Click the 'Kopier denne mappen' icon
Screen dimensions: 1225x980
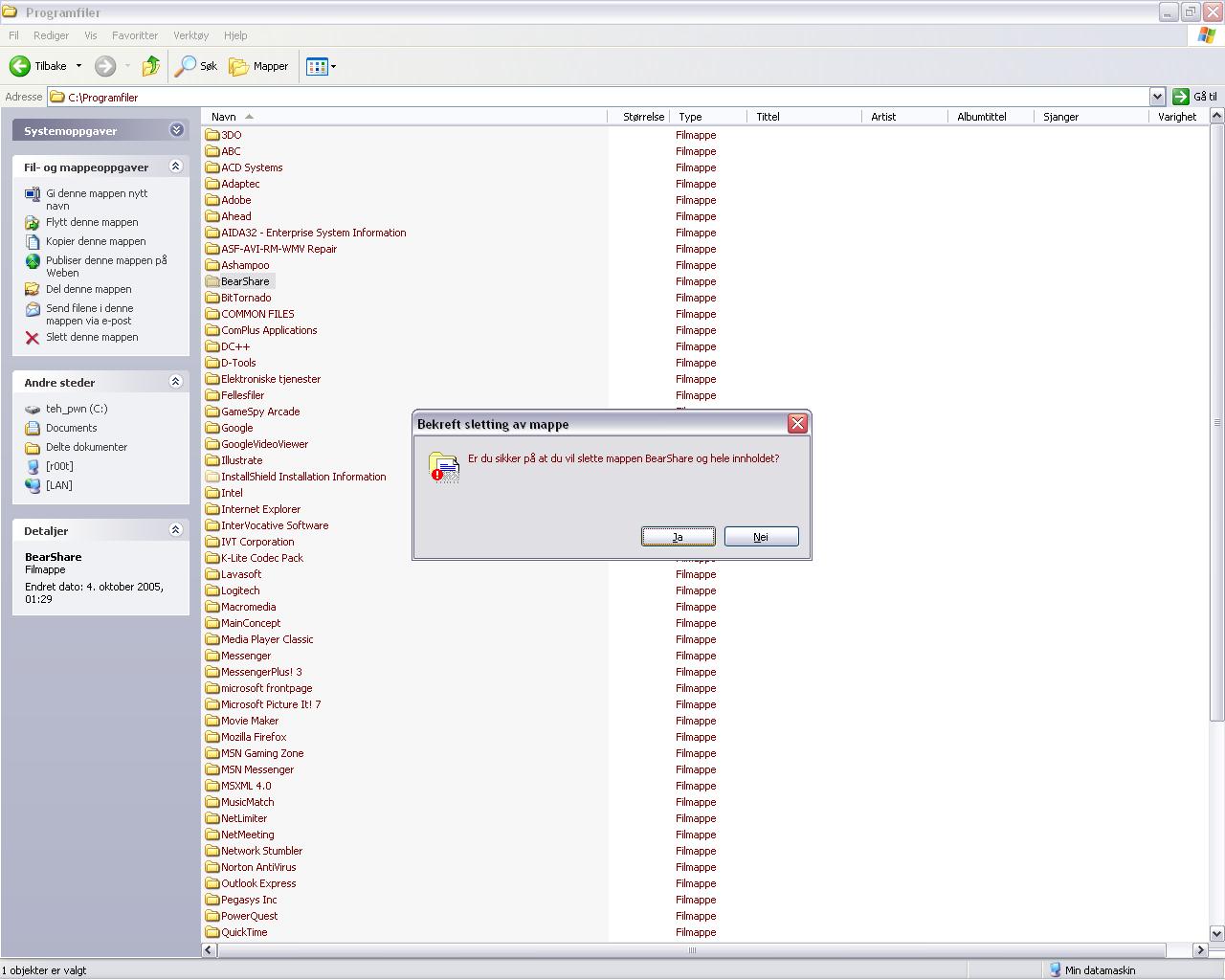(33, 241)
